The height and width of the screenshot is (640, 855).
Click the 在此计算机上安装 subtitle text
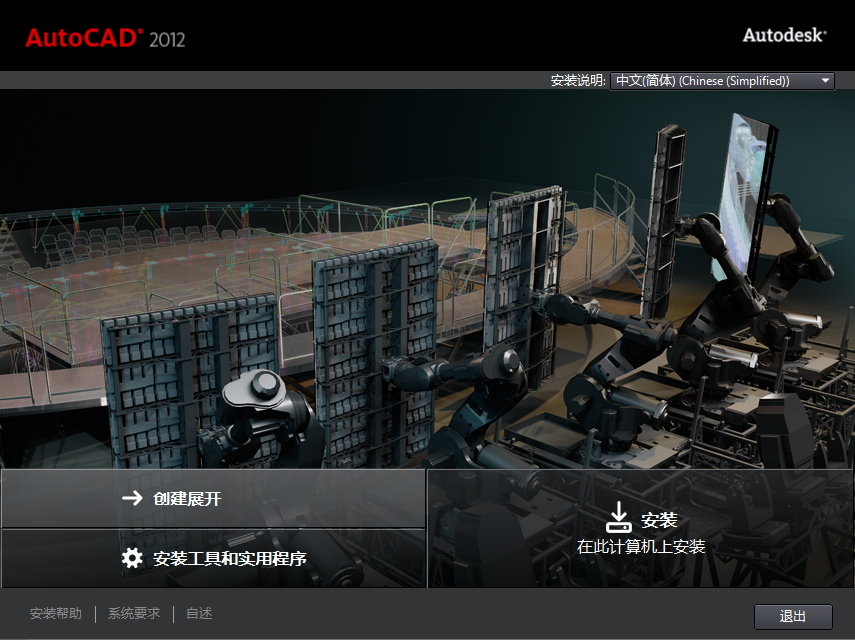[641, 546]
